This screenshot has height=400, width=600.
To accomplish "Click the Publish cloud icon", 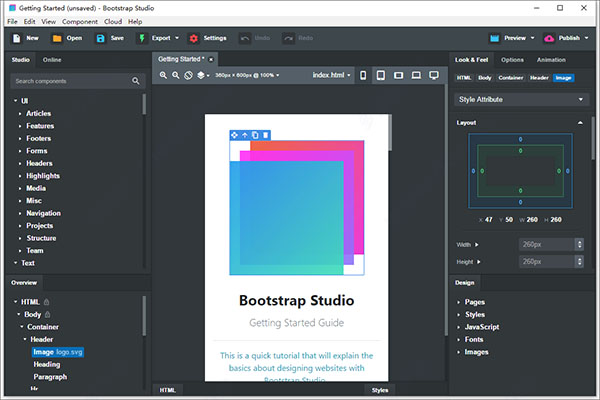I will [549, 38].
